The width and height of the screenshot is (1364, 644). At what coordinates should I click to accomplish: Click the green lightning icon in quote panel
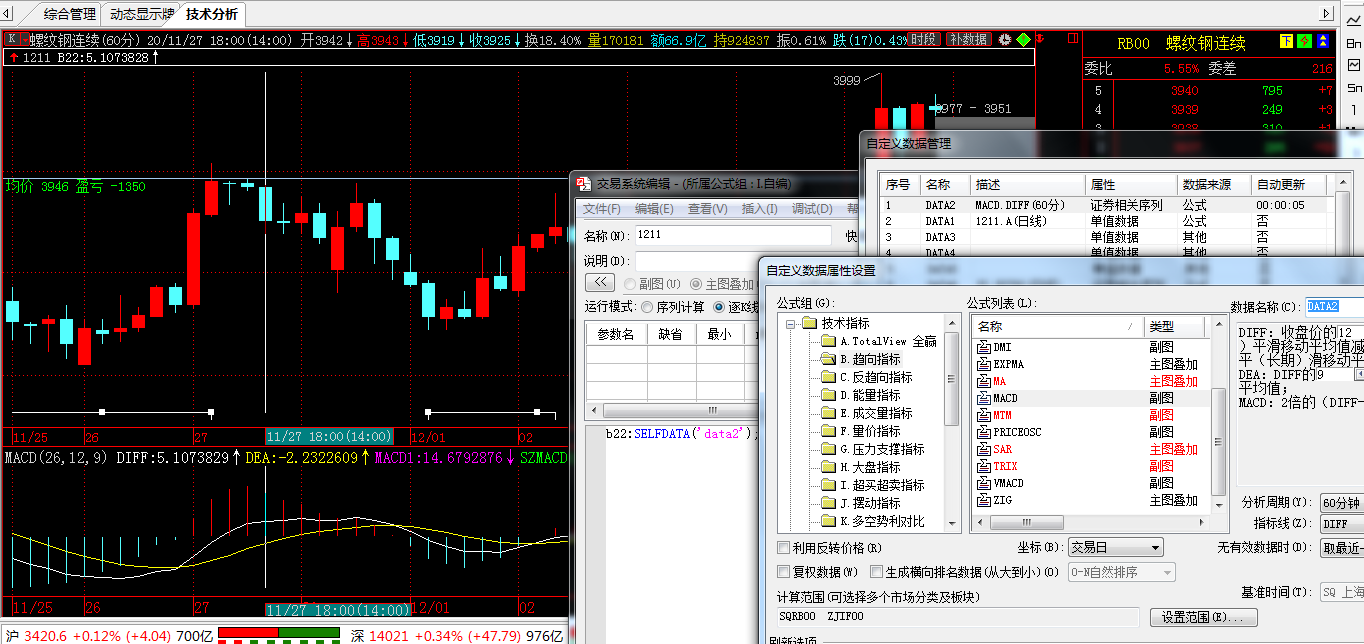pyautogui.click(x=1305, y=42)
